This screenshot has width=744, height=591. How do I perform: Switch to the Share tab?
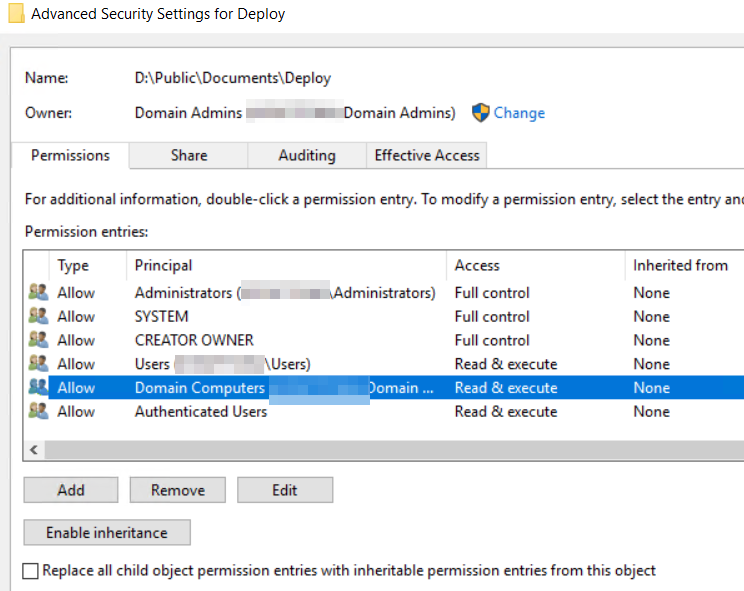[x=188, y=155]
